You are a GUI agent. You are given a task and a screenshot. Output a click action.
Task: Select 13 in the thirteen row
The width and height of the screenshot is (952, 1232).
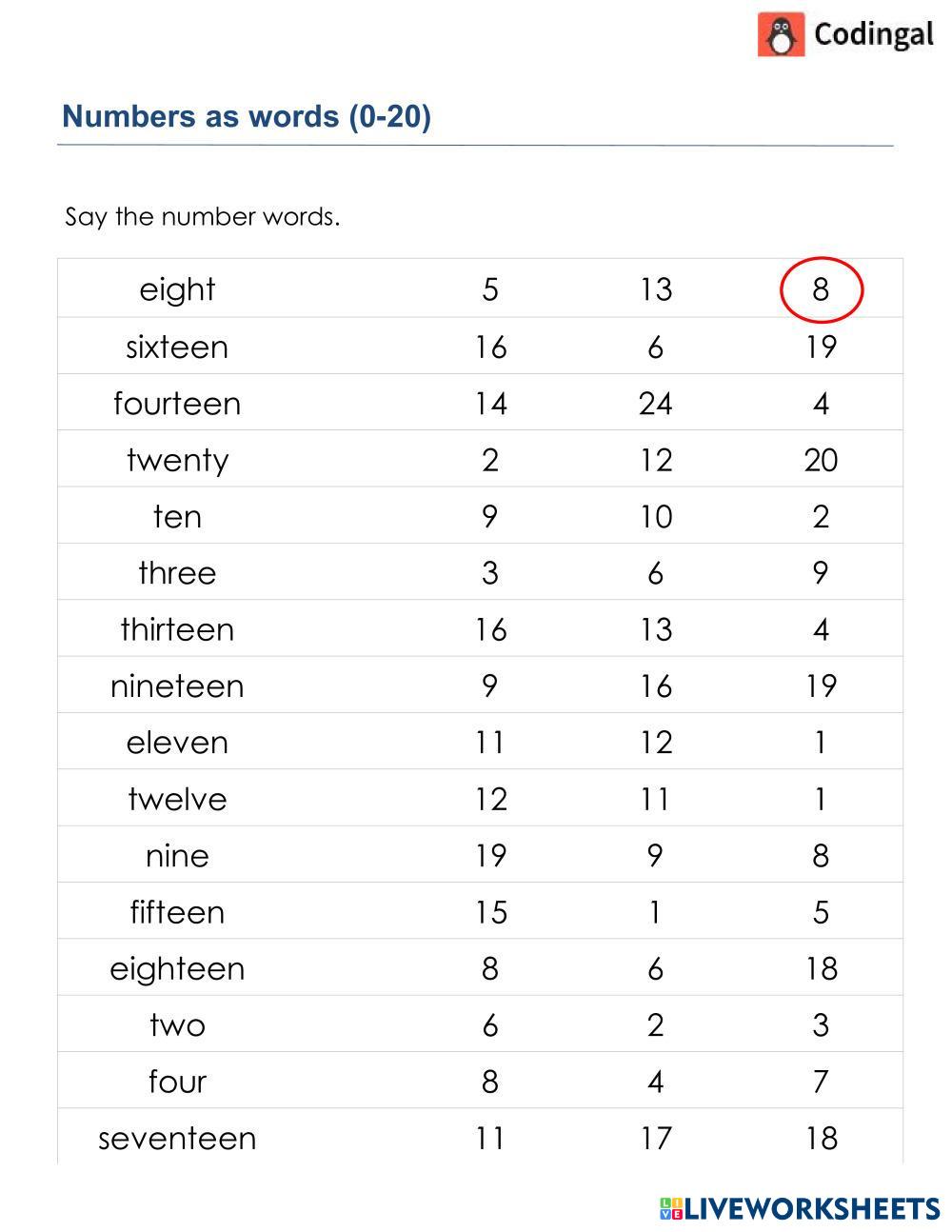tap(655, 629)
